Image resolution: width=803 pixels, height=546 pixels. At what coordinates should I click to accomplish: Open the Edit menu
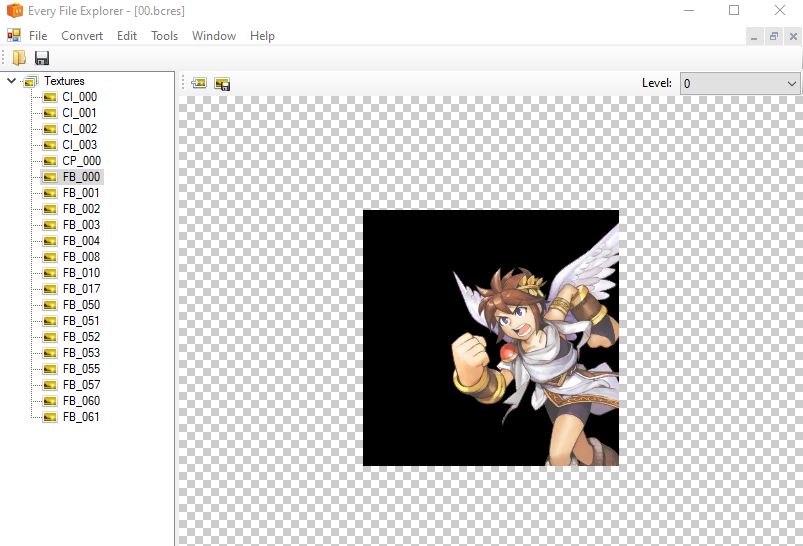[x=126, y=36]
